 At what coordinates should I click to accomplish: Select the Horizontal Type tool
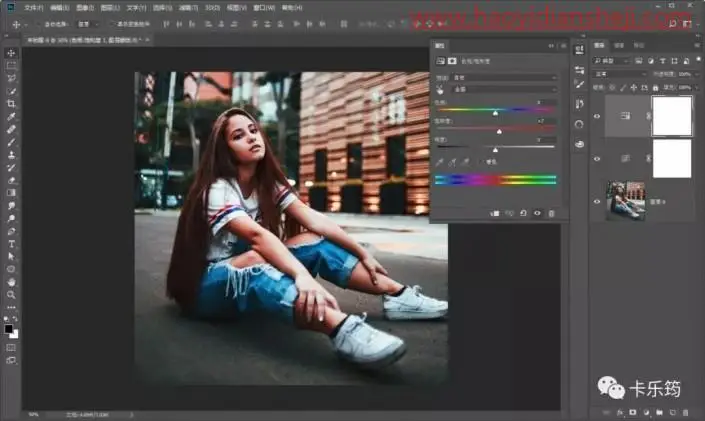coord(11,244)
